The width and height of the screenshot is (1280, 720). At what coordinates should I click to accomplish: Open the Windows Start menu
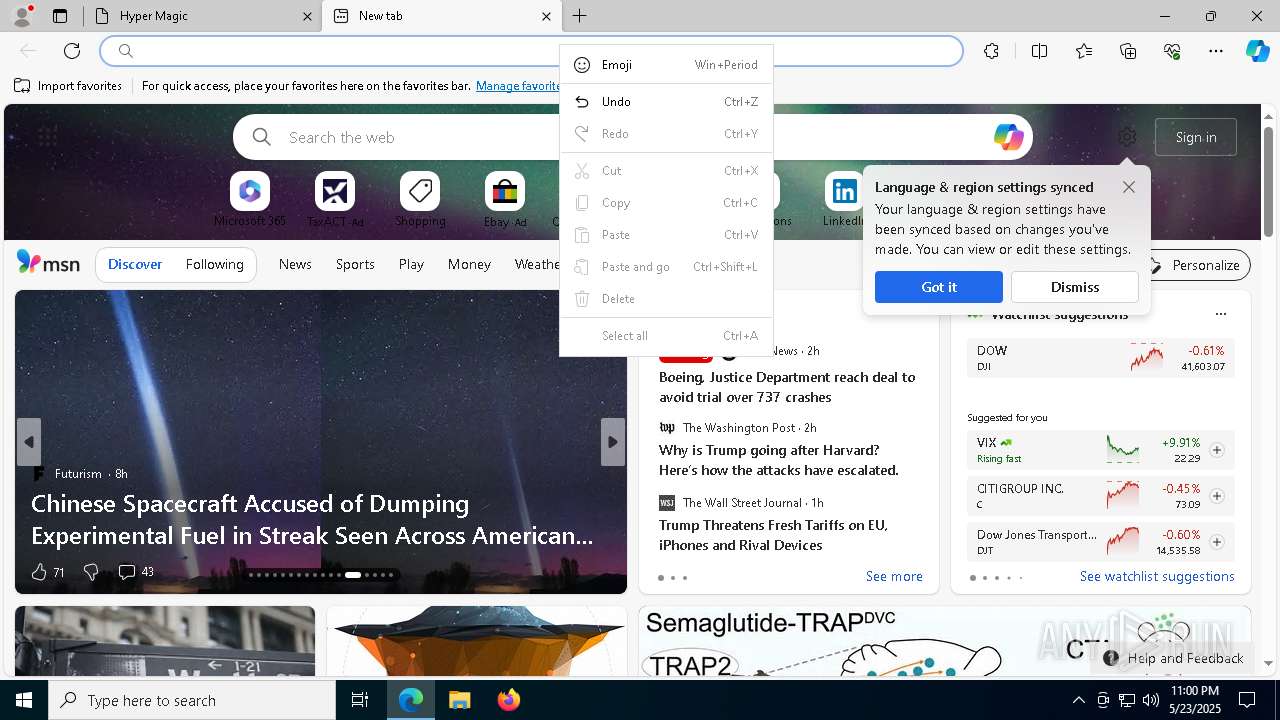[x=24, y=700]
